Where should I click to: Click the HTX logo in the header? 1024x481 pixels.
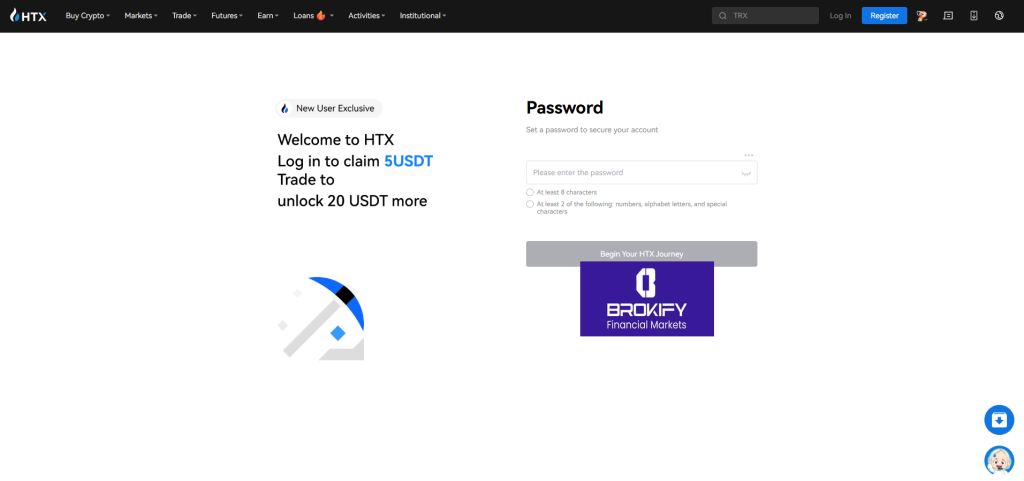tap(28, 16)
